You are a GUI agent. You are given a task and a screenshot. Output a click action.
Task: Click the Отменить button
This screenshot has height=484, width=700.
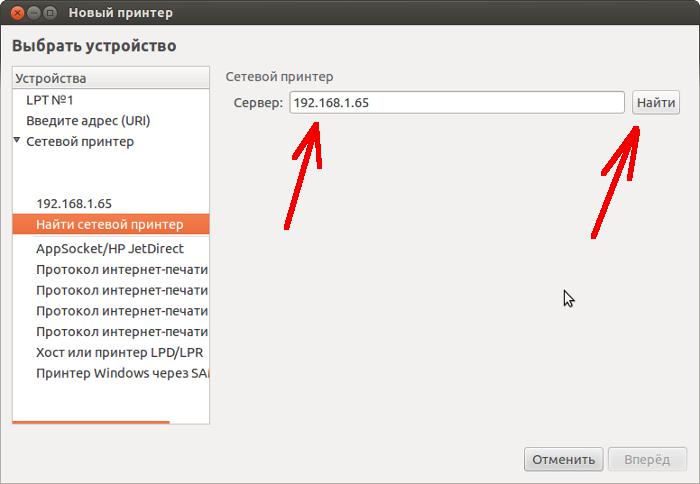point(564,460)
